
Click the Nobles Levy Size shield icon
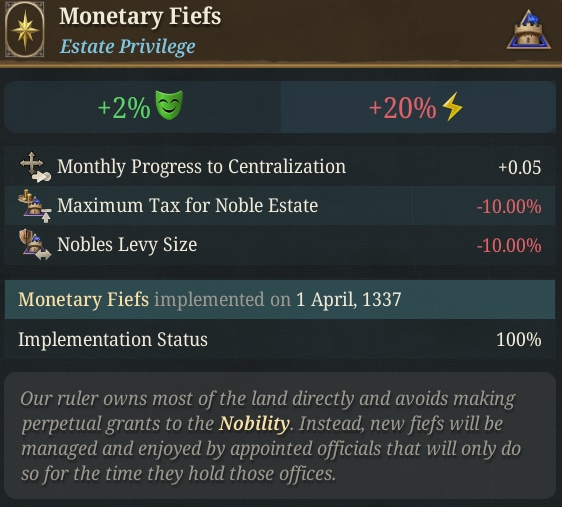tap(35, 245)
